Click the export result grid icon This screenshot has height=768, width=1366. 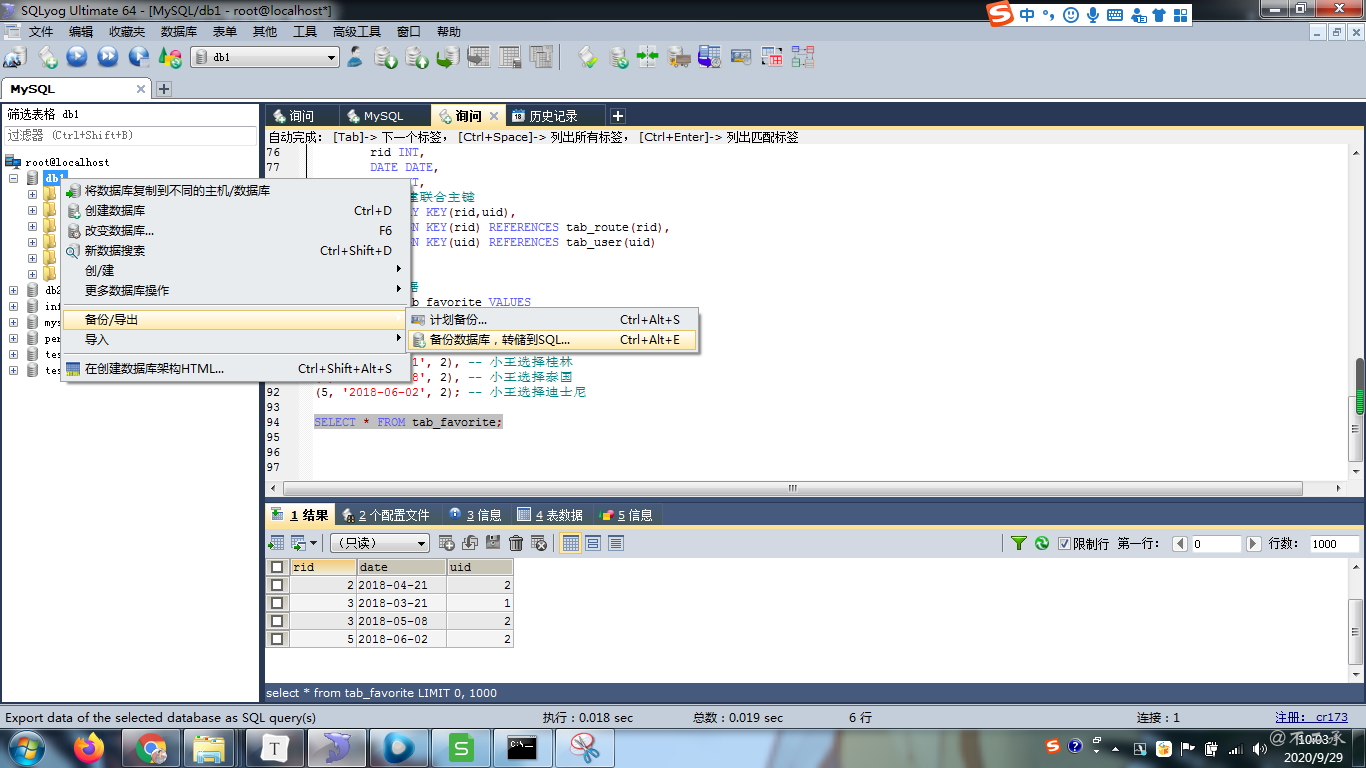(276, 543)
